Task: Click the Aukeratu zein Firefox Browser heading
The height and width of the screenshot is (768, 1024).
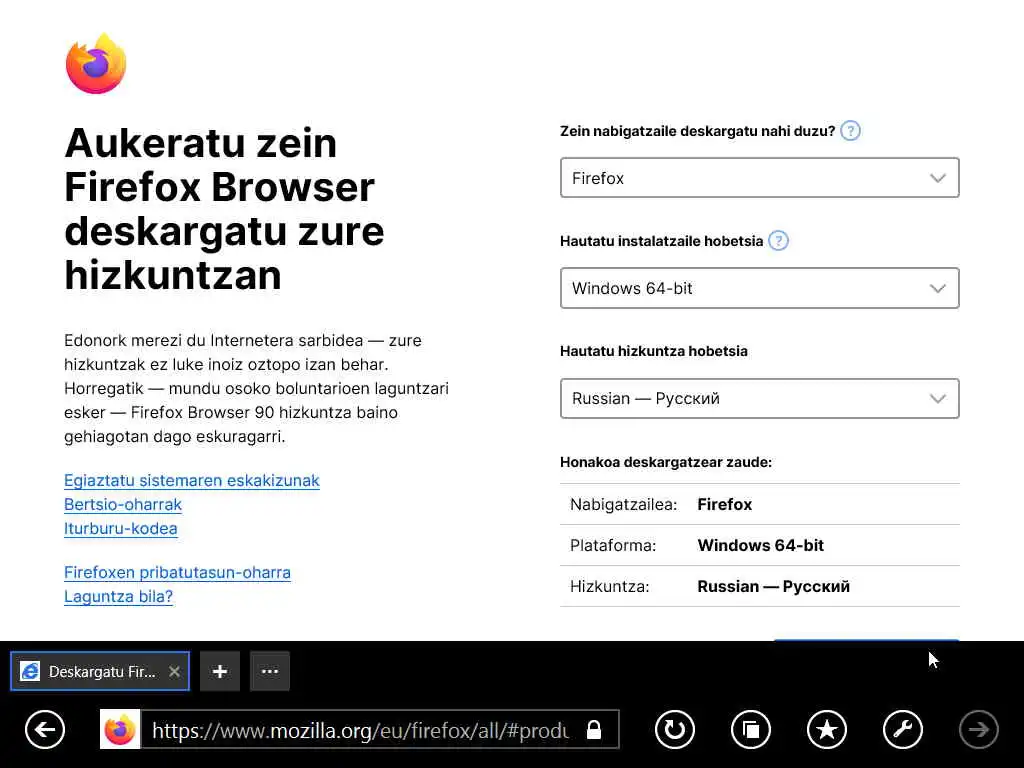Action: [224, 209]
